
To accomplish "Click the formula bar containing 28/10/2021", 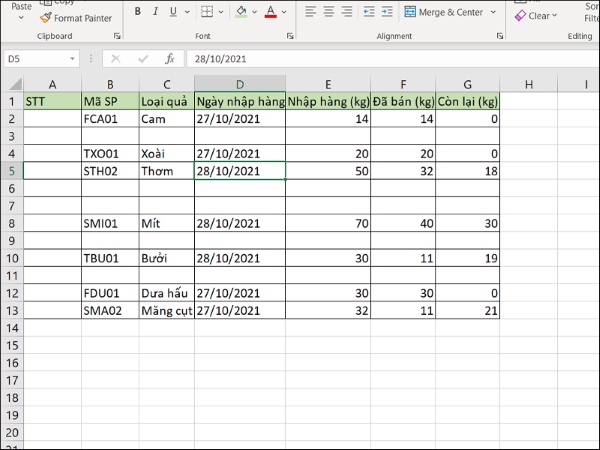I will [x=390, y=59].
